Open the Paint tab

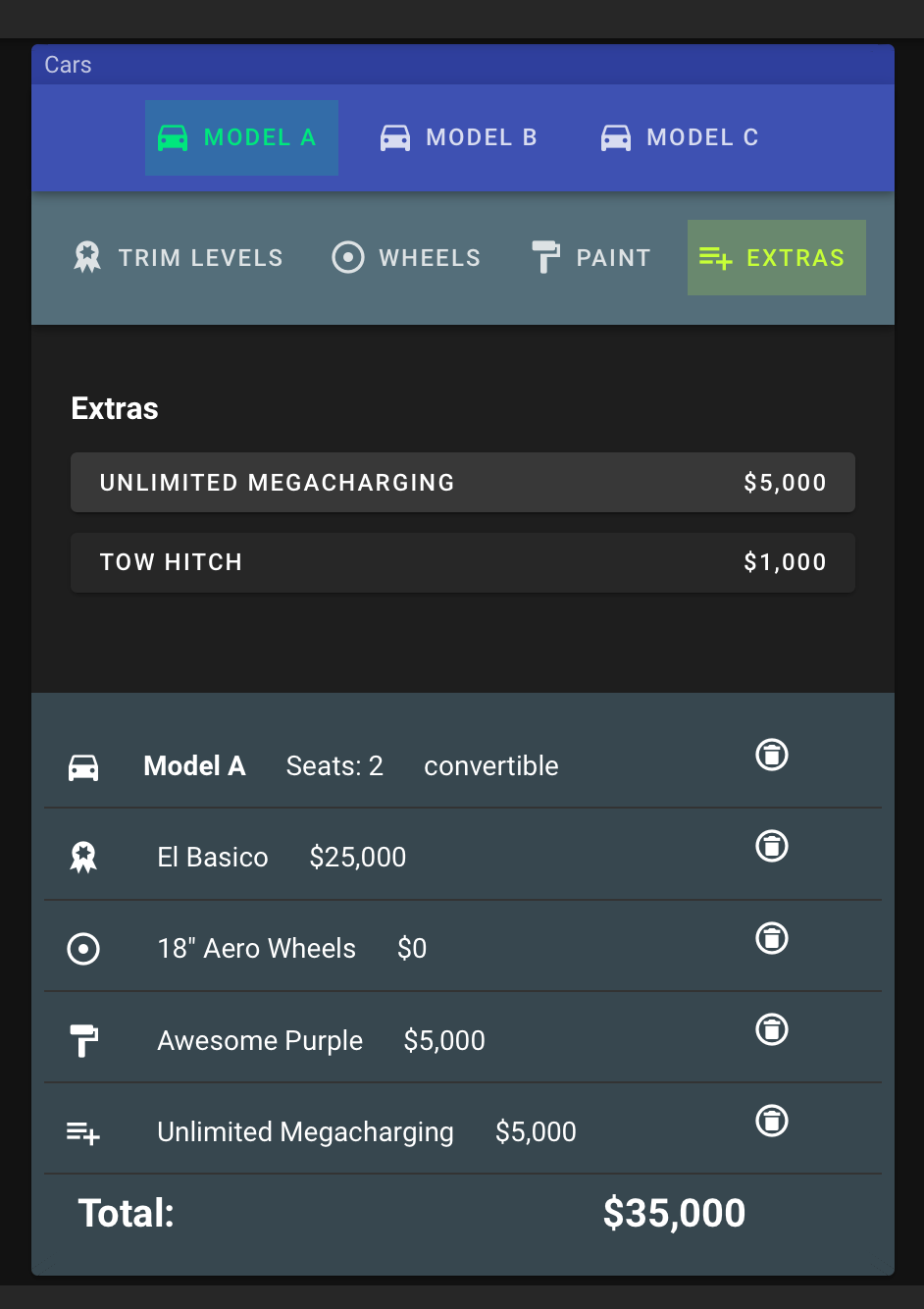[x=591, y=258]
